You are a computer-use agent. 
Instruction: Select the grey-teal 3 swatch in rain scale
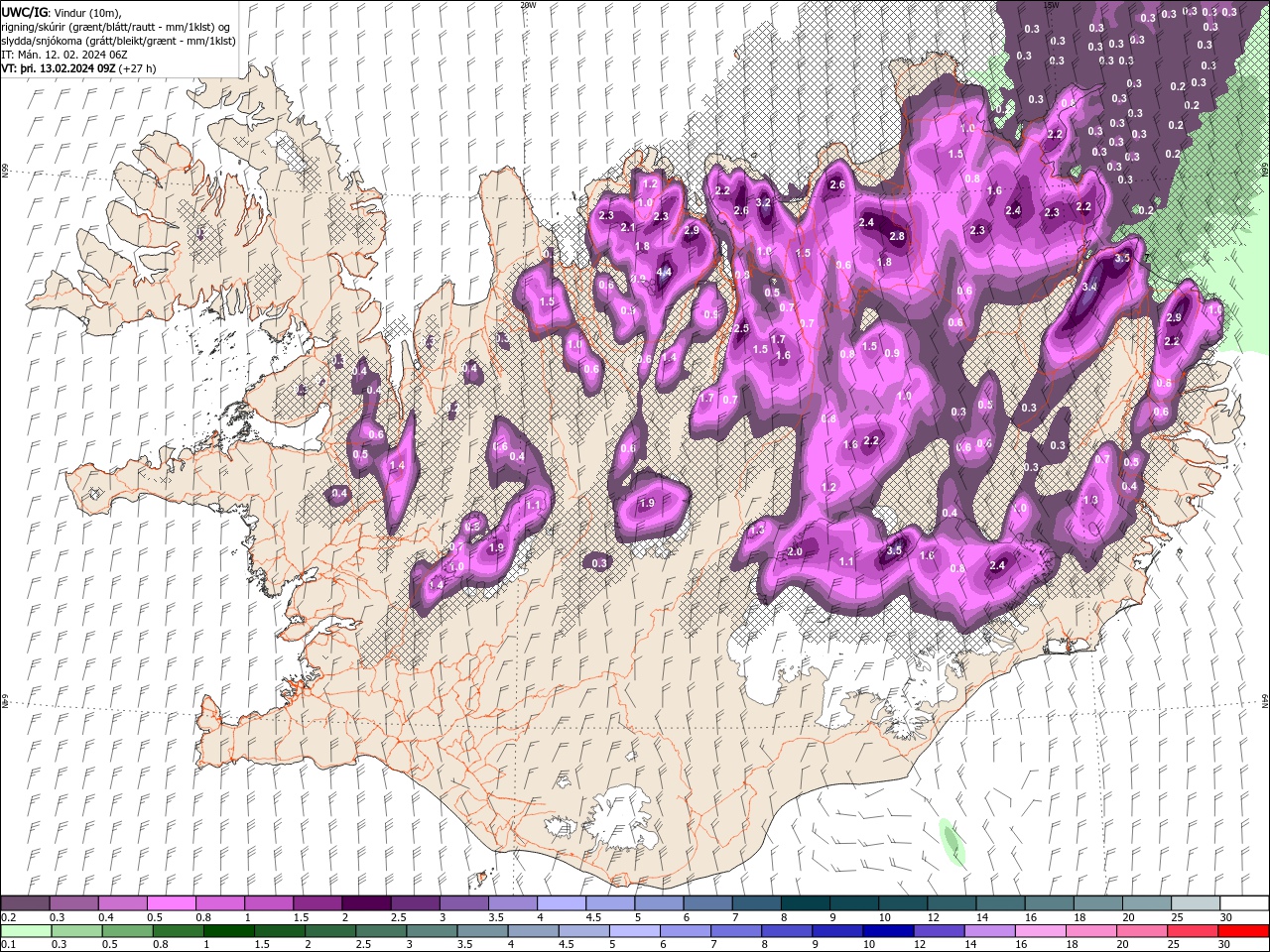pyautogui.click(x=431, y=931)
